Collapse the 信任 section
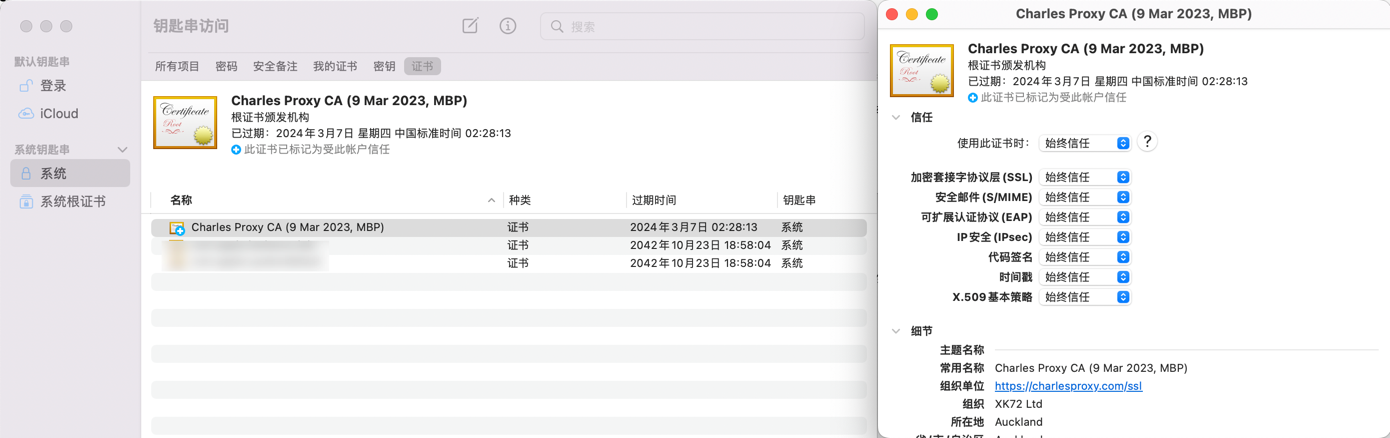1390x438 pixels. [896, 118]
